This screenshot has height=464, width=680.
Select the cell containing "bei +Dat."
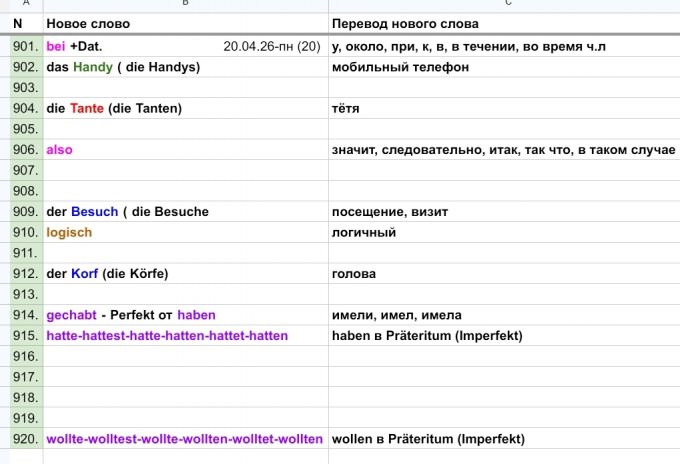pyautogui.click(x=185, y=46)
